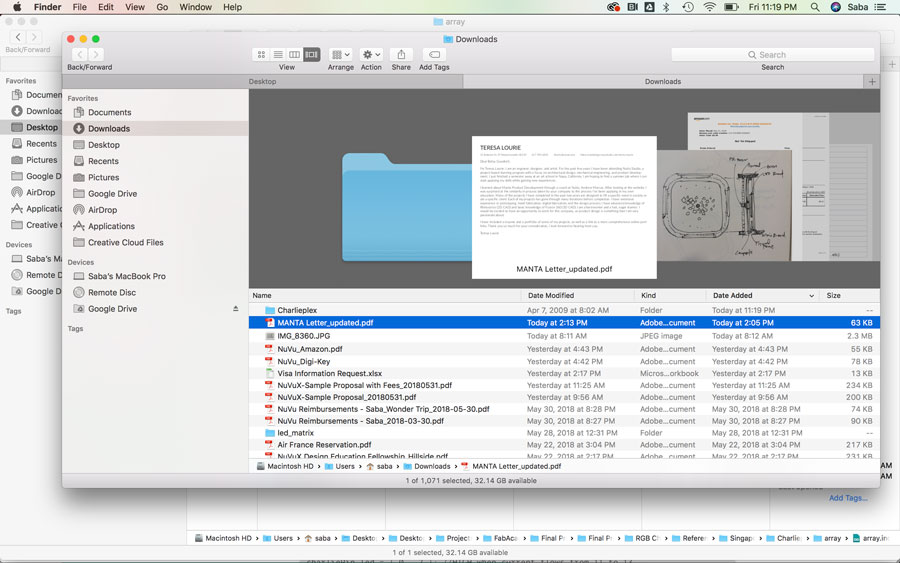Select the Downloads tab

click(663, 81)
